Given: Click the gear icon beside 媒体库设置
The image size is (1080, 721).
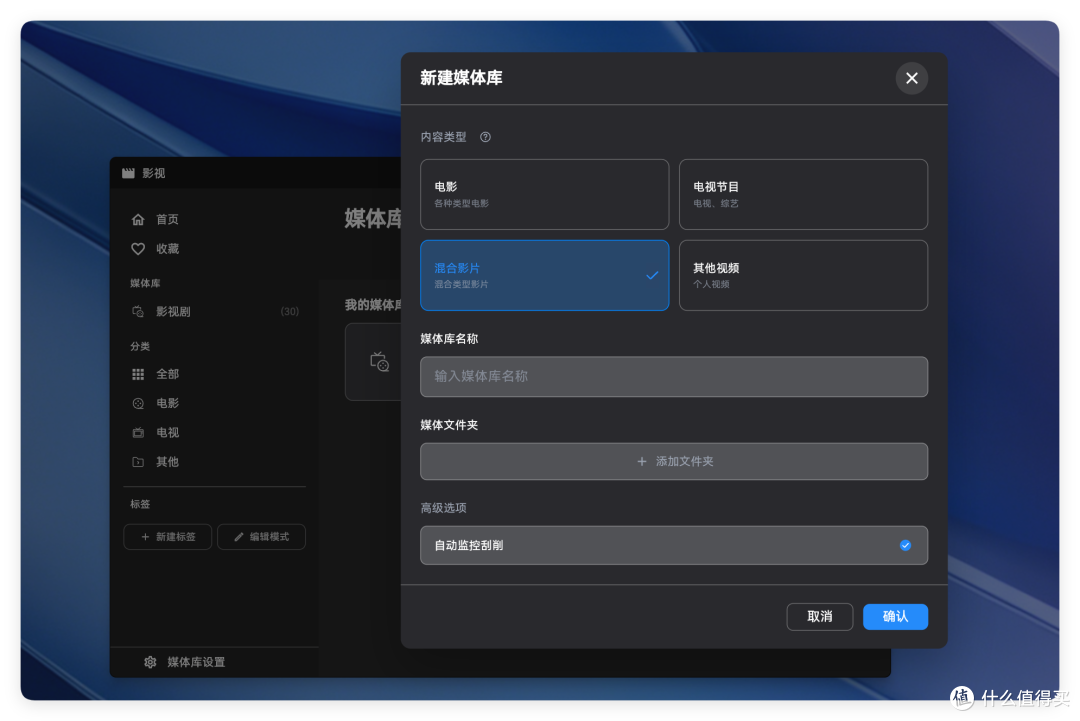Looking at the screenshot, I should tap(150, 662).
